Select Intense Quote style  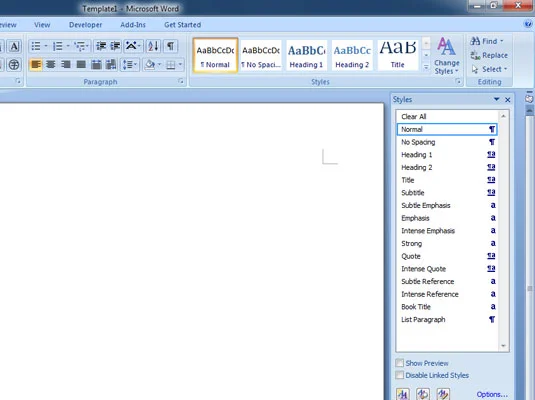[x=447, y=269]
